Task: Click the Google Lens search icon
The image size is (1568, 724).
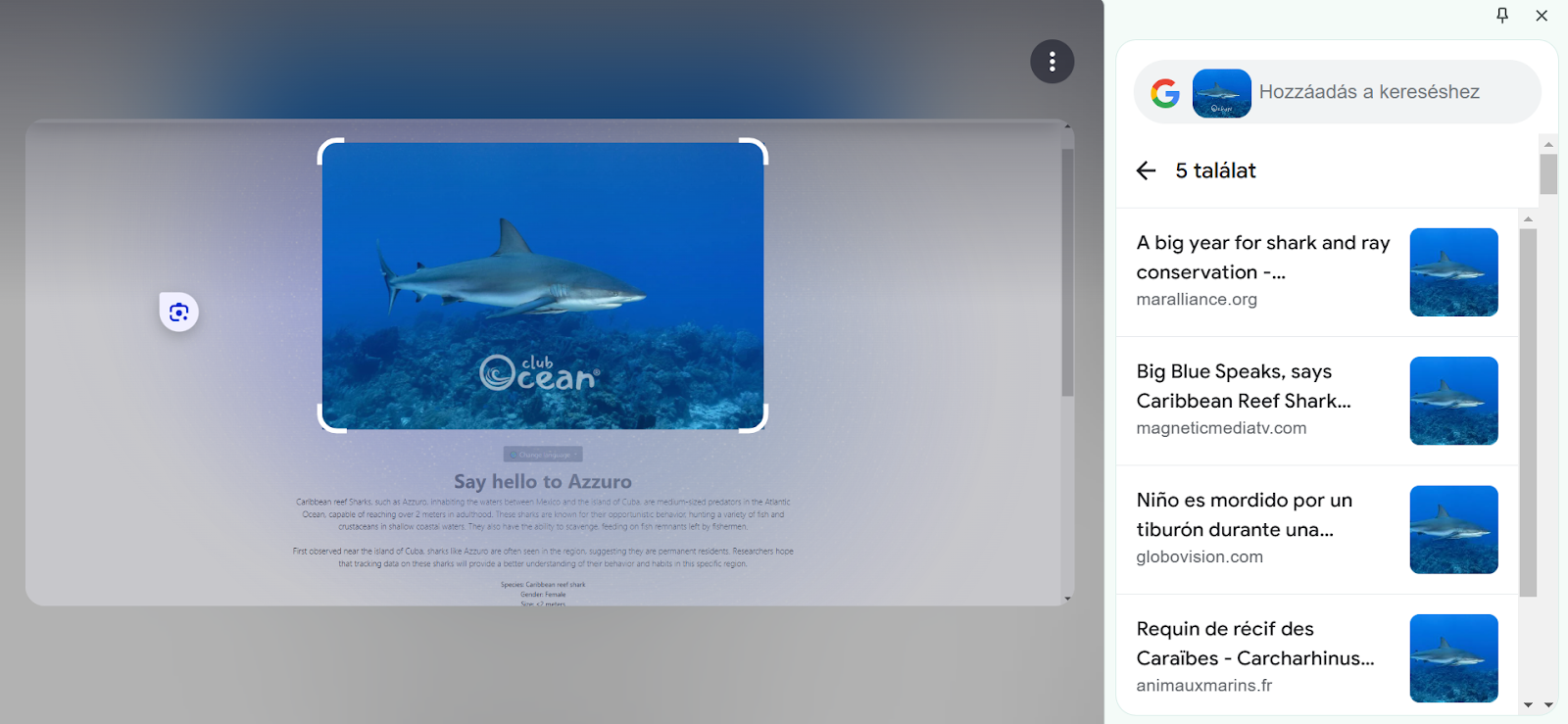Action: tap(178, 313)
